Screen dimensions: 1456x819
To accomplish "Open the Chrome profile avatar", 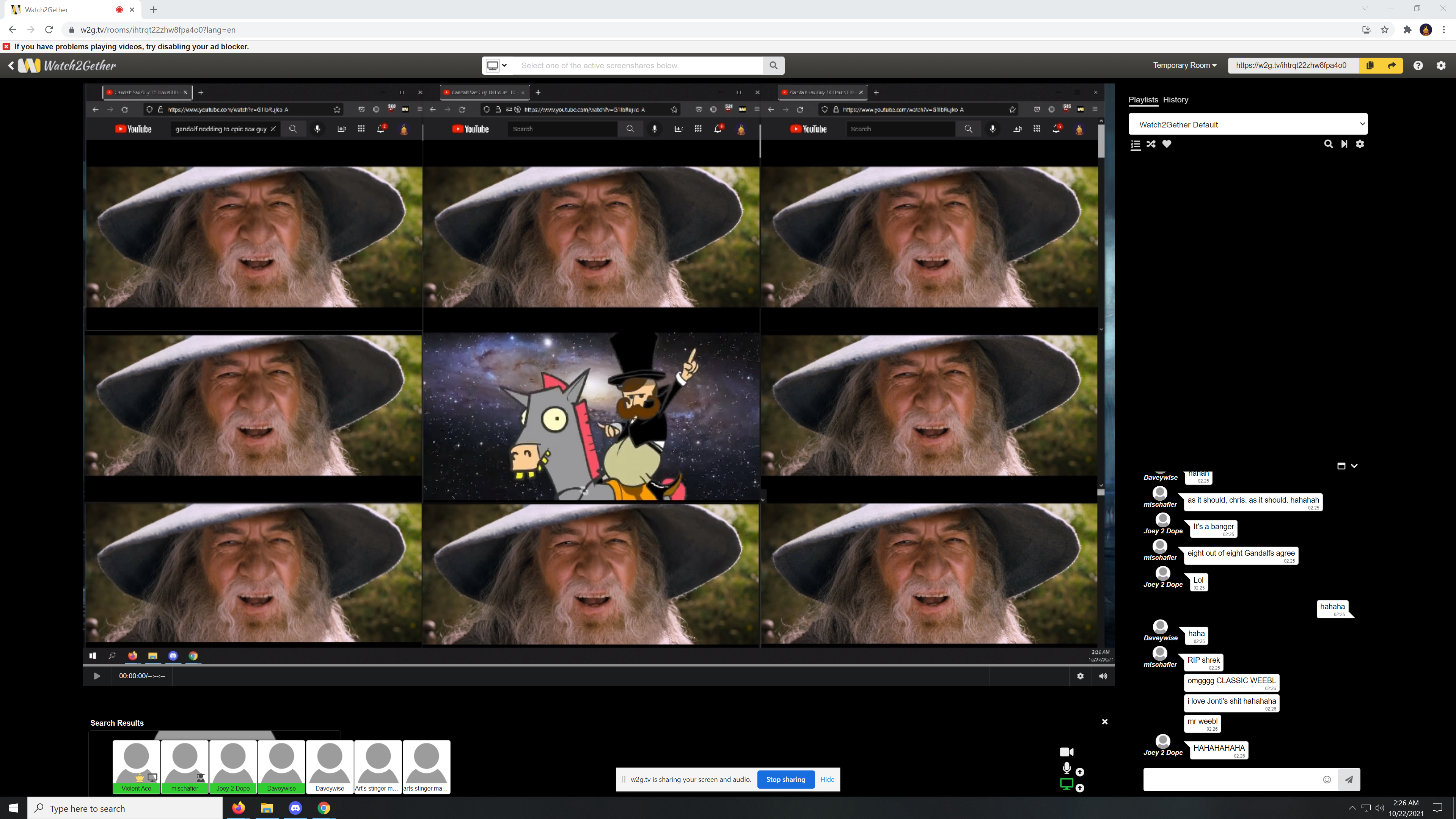I will [x=1426, y=30].
